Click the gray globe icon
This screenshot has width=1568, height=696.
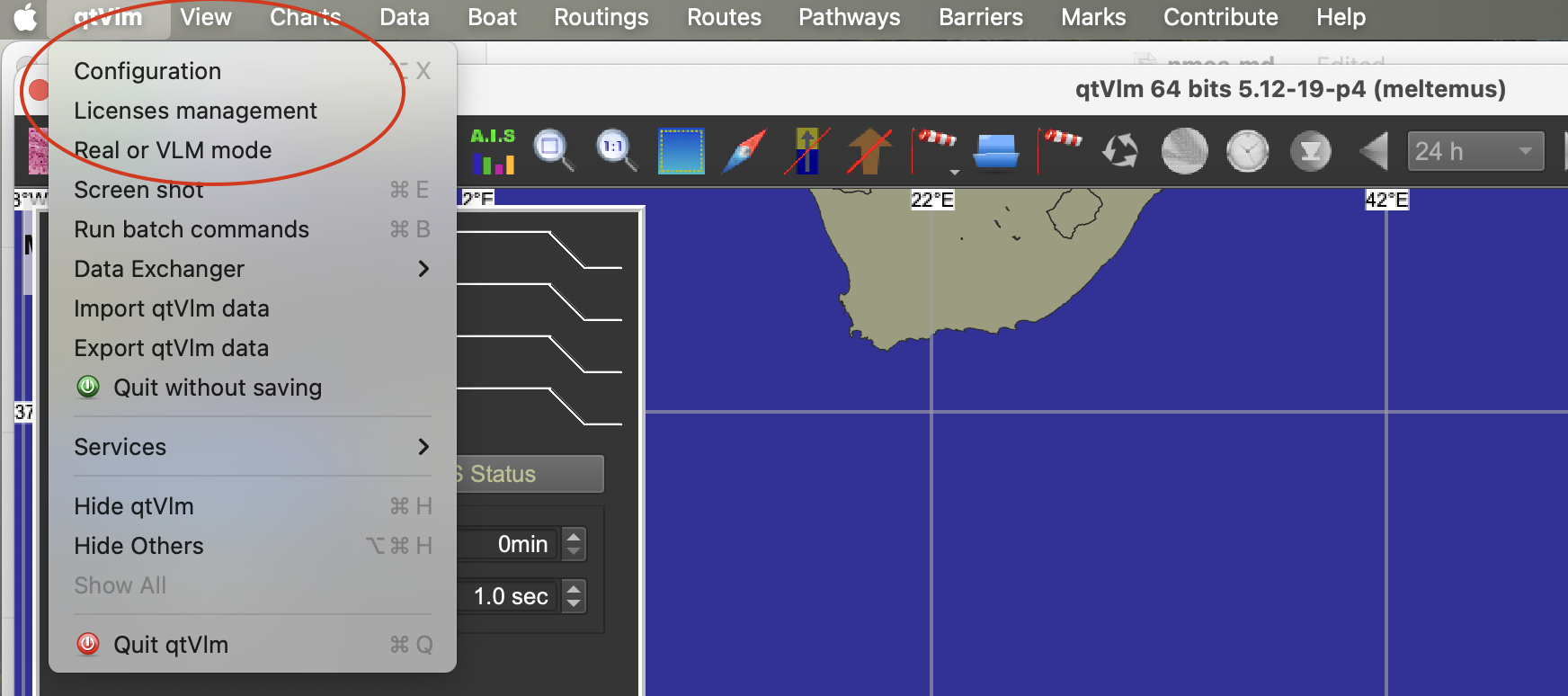(1184, 151)
